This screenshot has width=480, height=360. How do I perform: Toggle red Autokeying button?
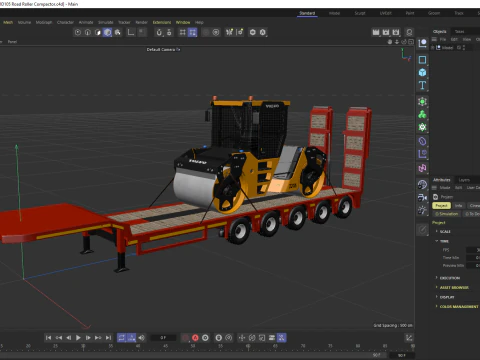point(195,338)
